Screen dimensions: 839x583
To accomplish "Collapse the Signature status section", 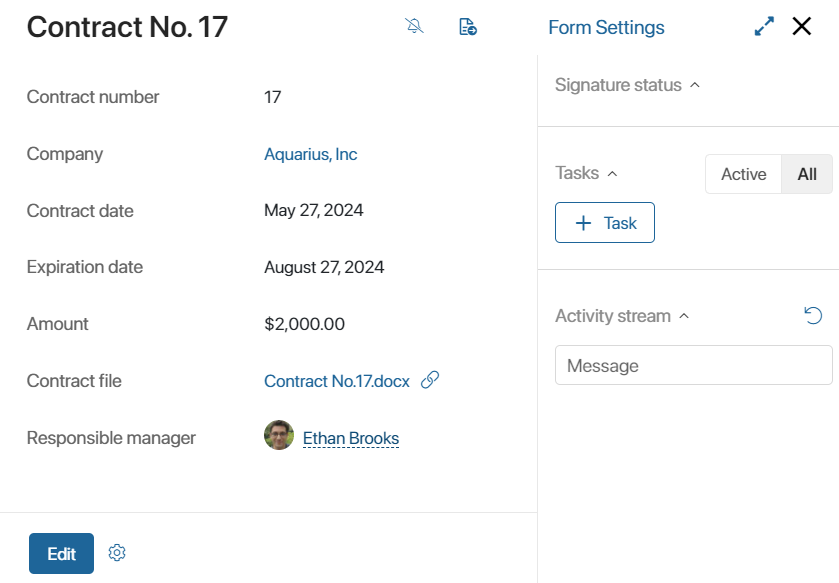I will [x=695, y=85].
